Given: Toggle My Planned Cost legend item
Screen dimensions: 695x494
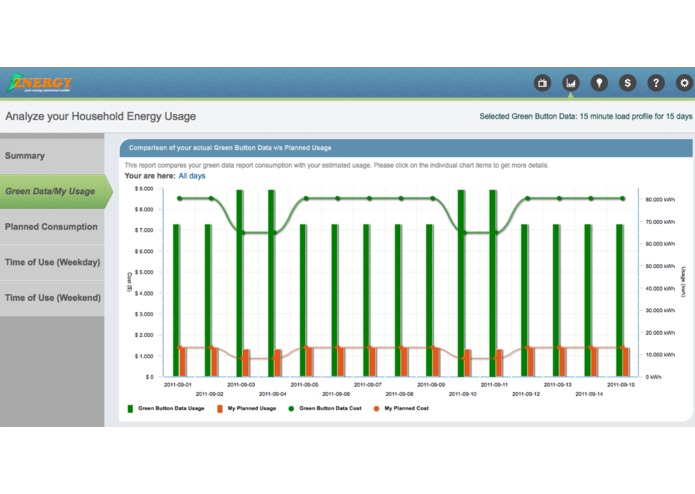Looking at the screenshot, I should click(401, 408).
